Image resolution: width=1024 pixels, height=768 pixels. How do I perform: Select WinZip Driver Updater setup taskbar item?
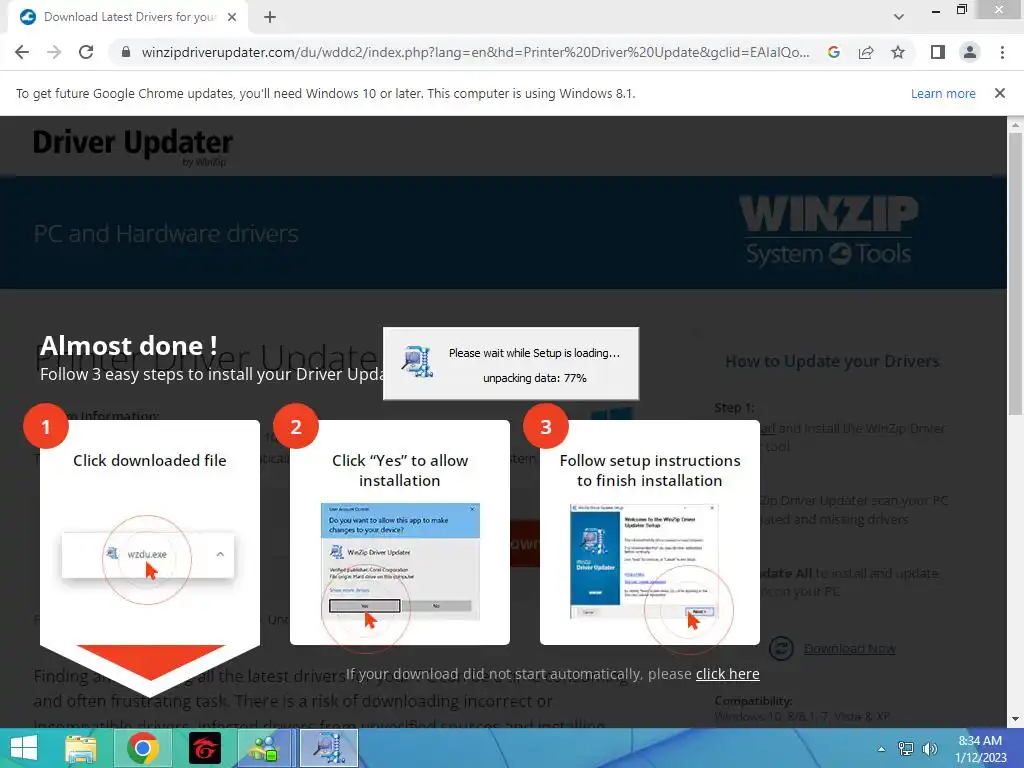tap(329, 748)
